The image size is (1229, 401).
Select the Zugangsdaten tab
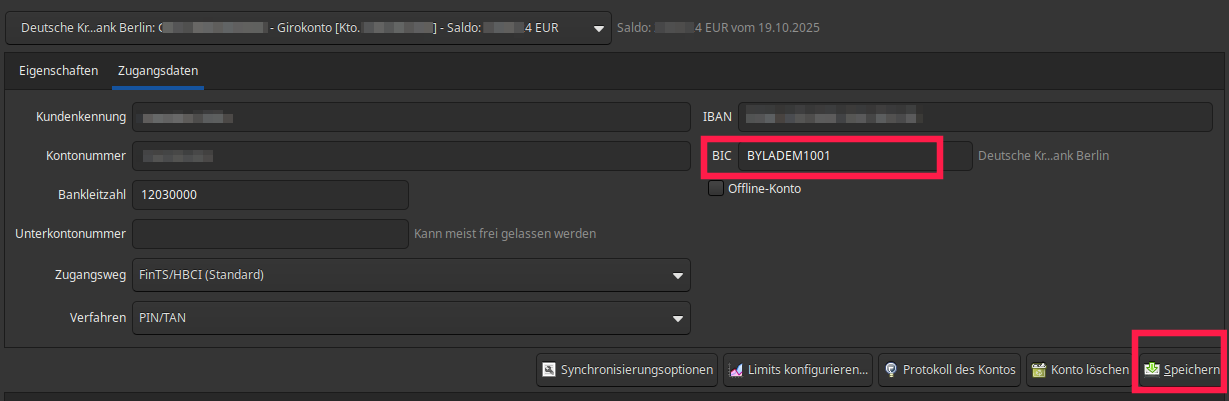[x=158, y=71]
